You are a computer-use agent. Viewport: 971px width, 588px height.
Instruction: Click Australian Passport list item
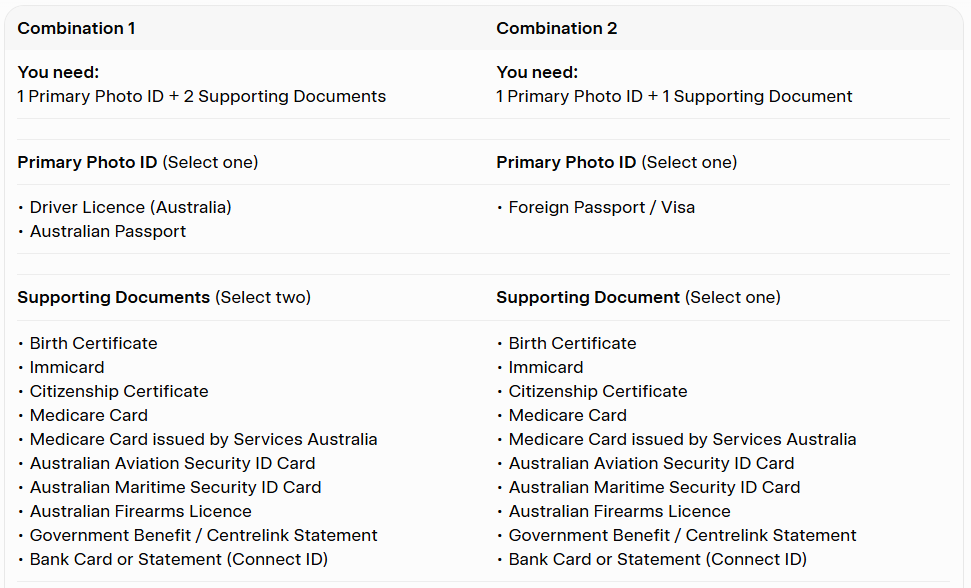108,231
